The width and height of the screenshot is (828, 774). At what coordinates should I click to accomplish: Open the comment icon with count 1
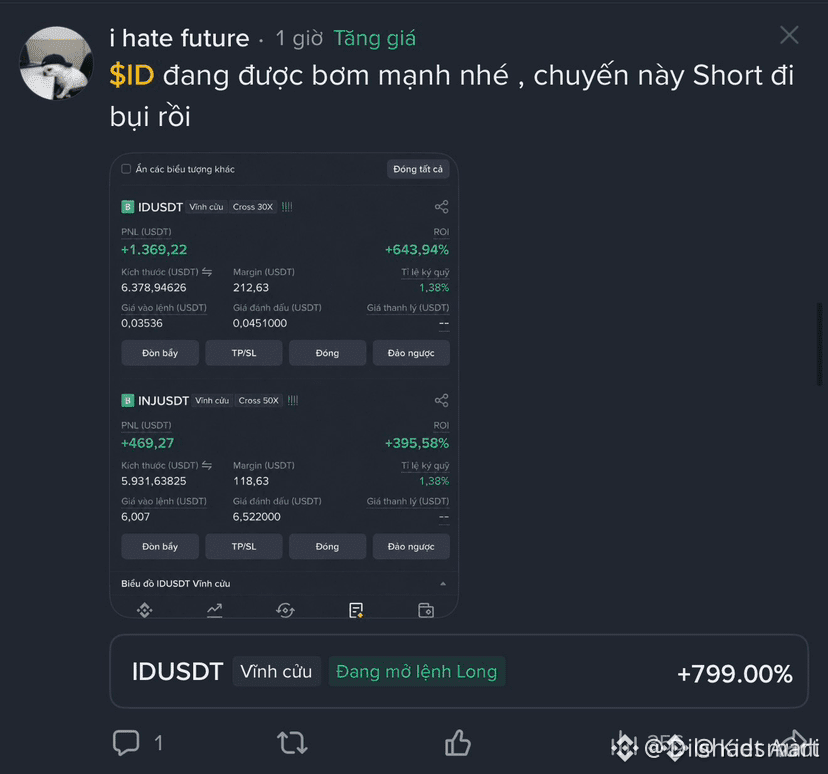click(x=126, y=742)
